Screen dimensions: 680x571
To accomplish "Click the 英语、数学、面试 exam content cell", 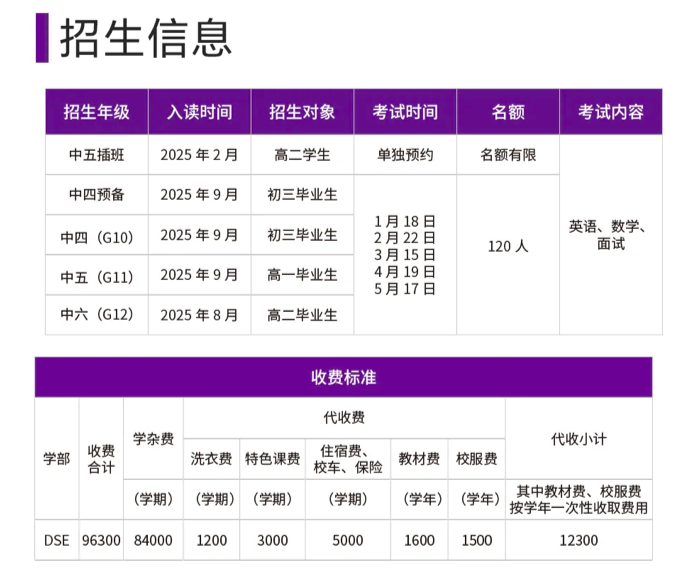I will click(x=610, y=235).
